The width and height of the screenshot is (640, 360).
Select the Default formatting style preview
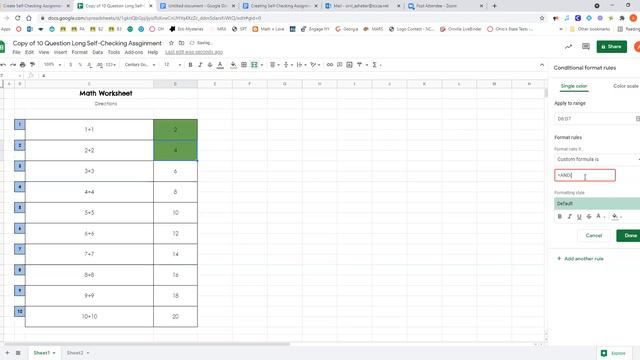tap(597, 203)
